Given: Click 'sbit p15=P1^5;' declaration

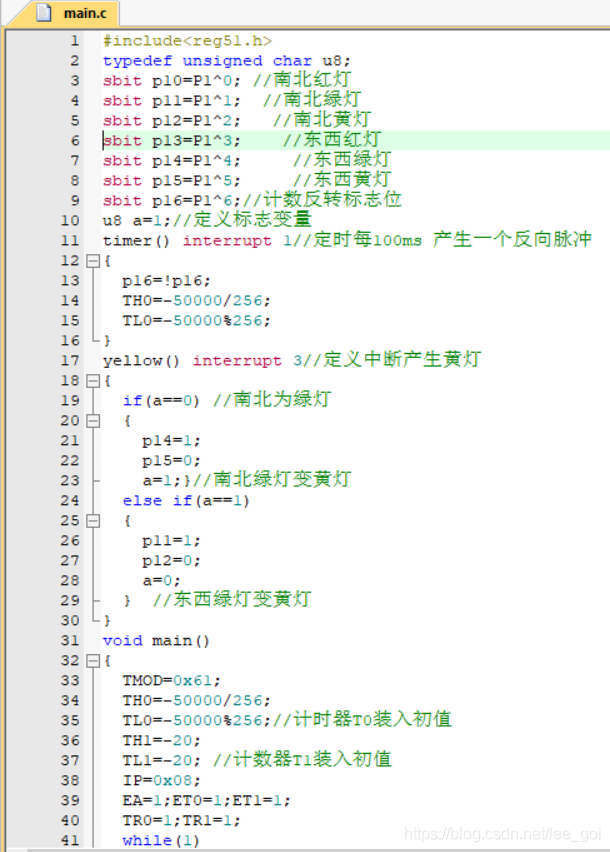Looking at the screenshot, I should click(171, 181).
